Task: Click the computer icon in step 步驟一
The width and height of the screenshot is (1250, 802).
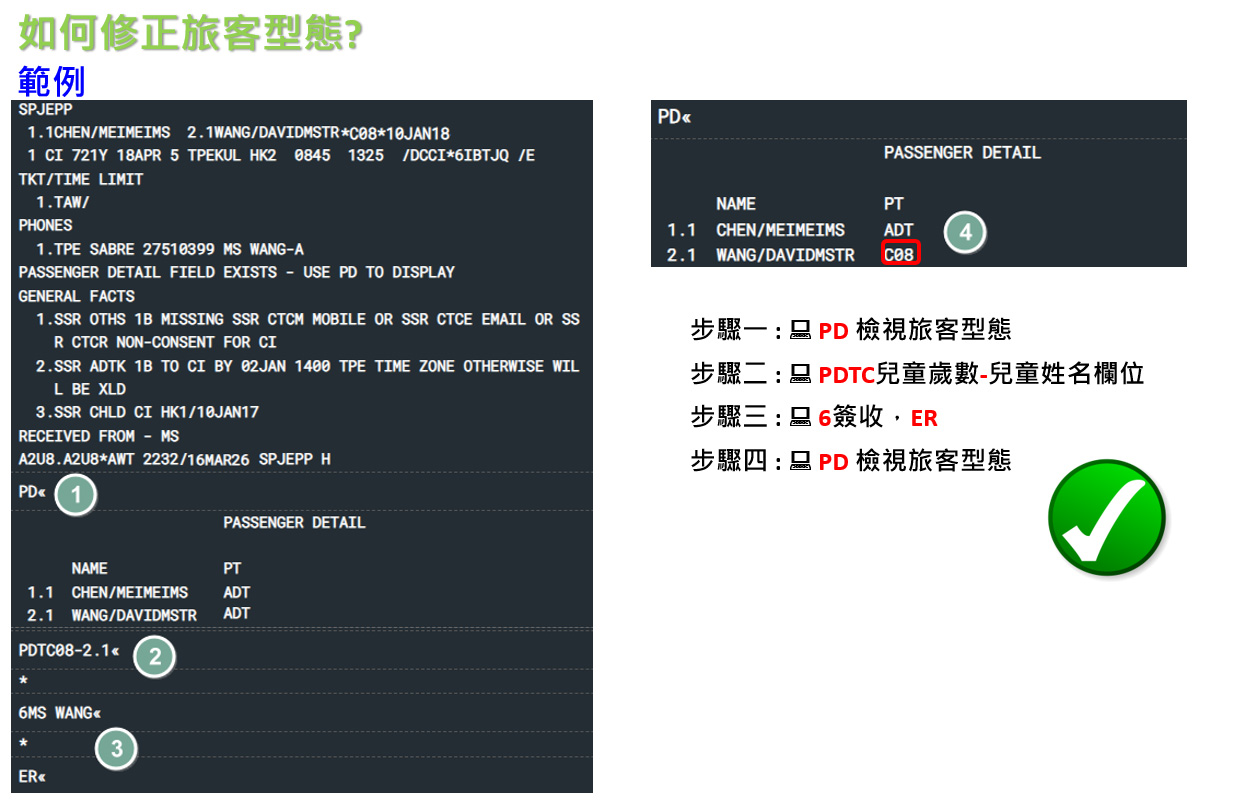Action: click(800, 329)
